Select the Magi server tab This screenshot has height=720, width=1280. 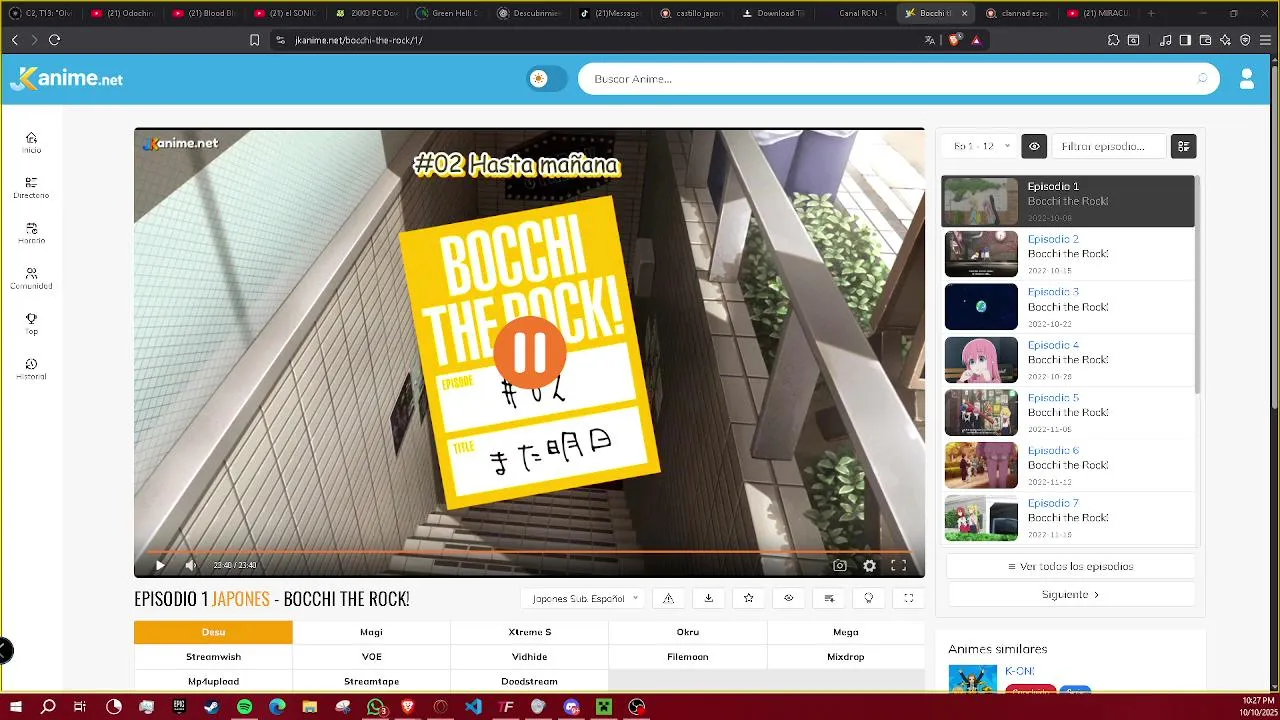[371, 632]
